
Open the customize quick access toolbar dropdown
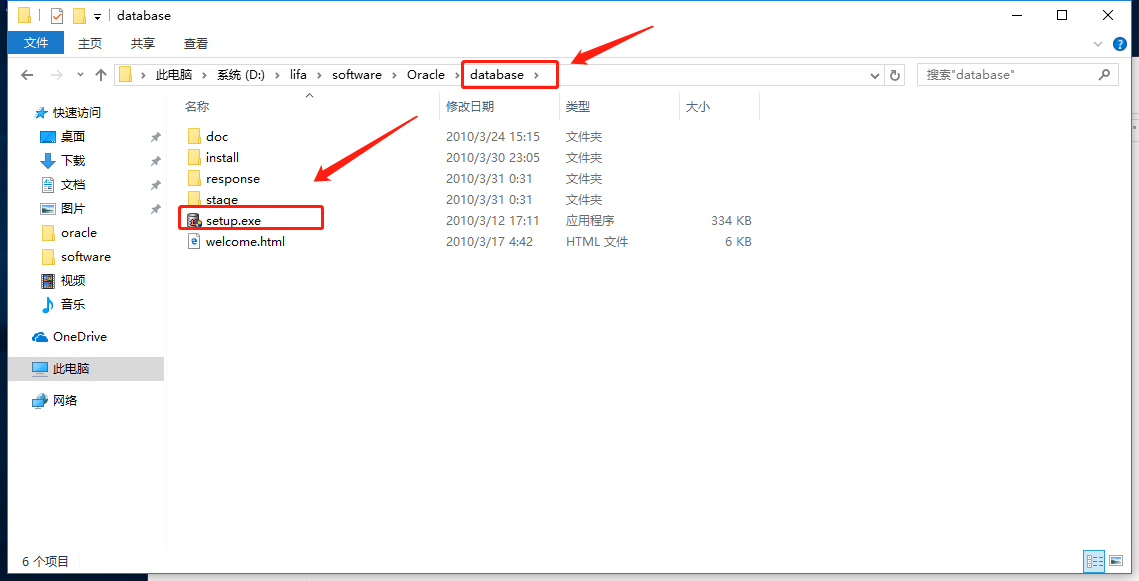97,16
